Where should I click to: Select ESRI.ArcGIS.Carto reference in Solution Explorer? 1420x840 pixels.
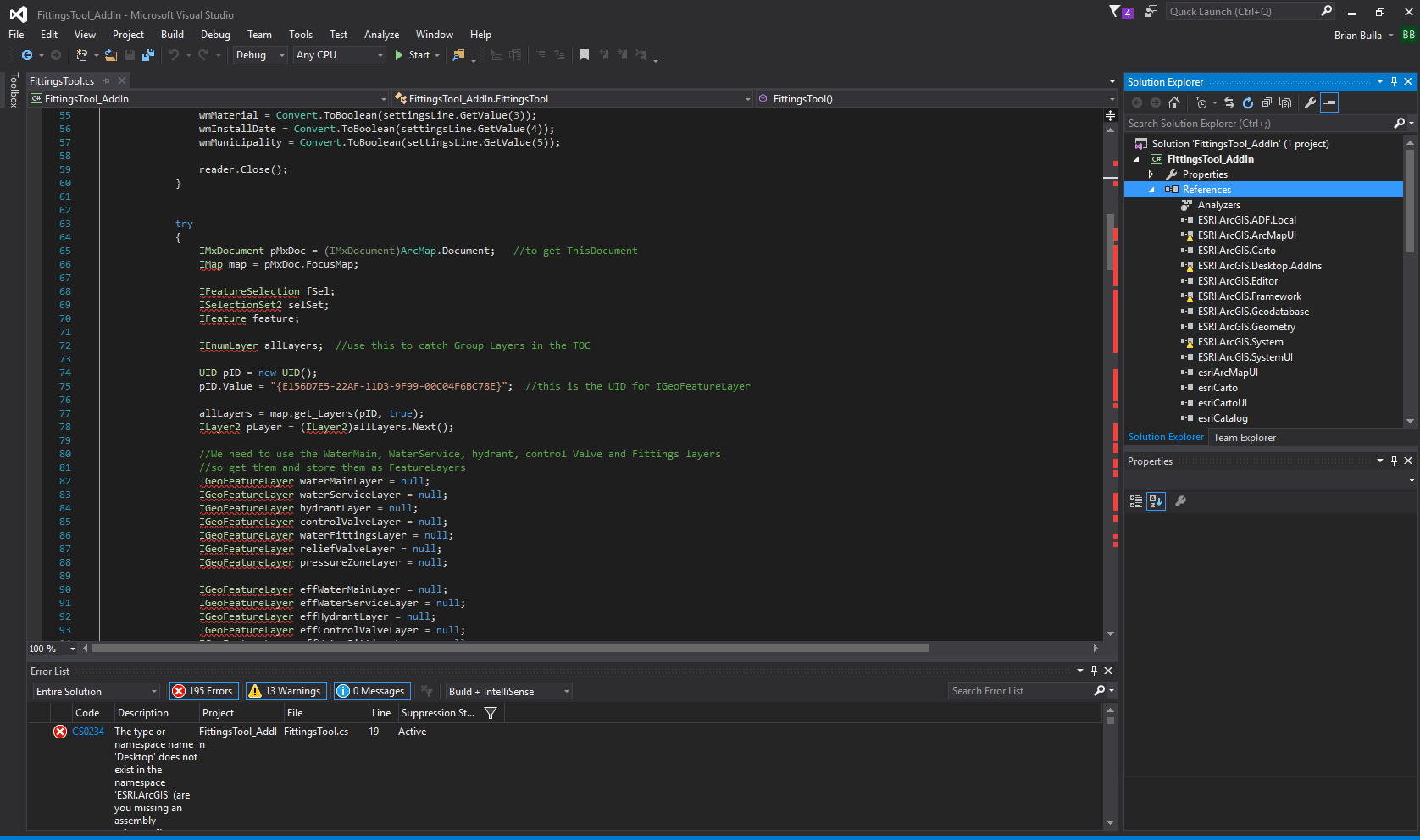[x=1236, y=251]
